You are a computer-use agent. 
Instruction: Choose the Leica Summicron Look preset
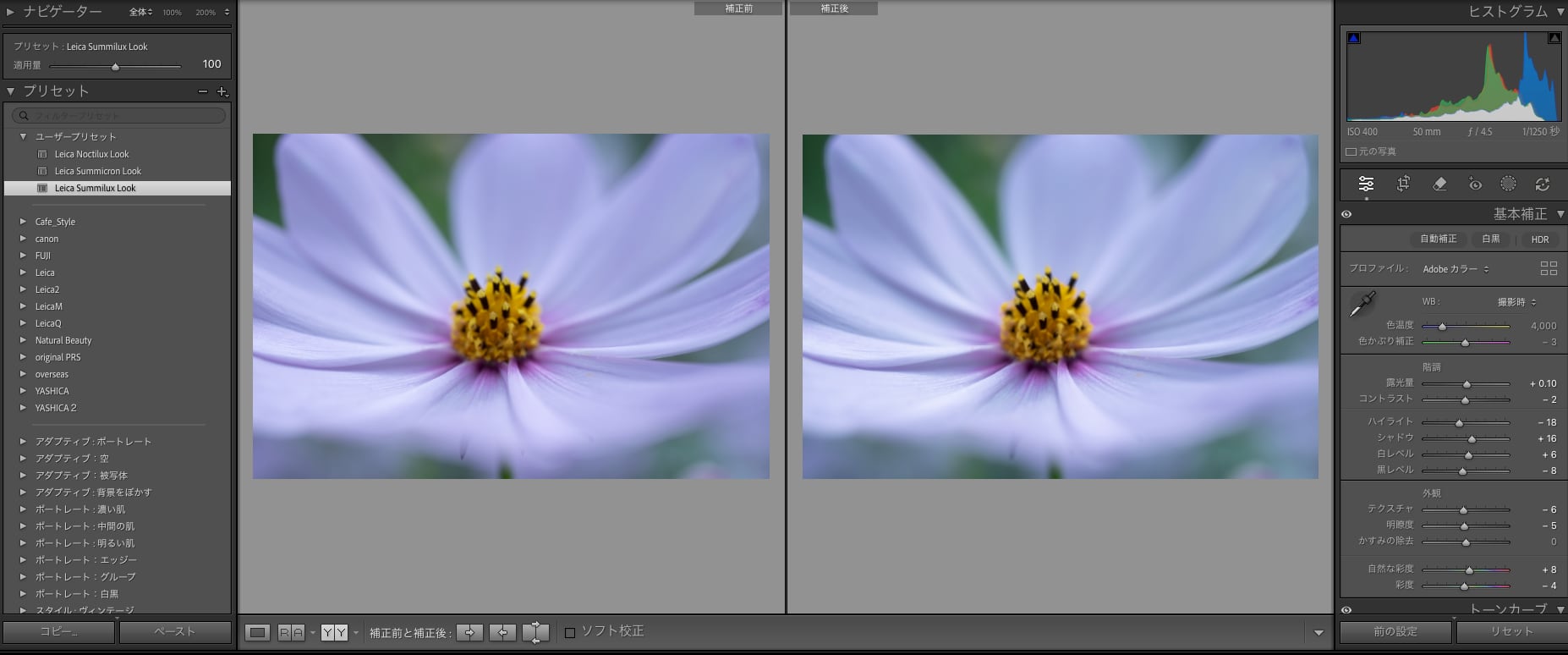(x=97, y=171)
